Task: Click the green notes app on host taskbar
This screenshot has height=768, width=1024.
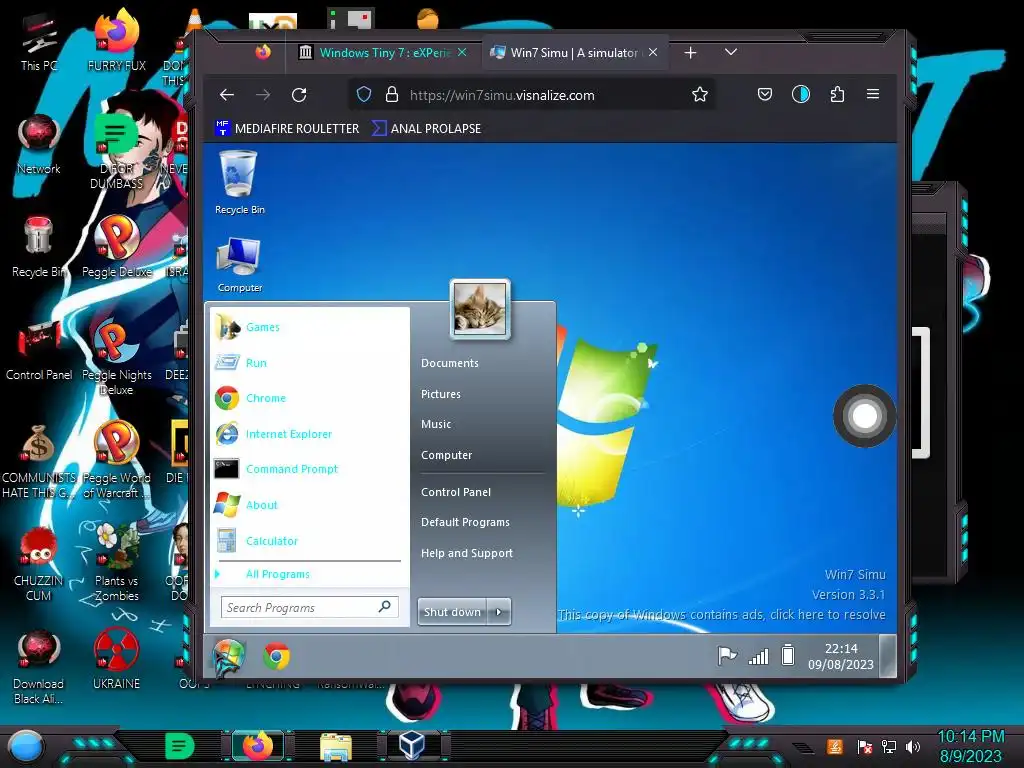Action: click(x=180, y=746)
